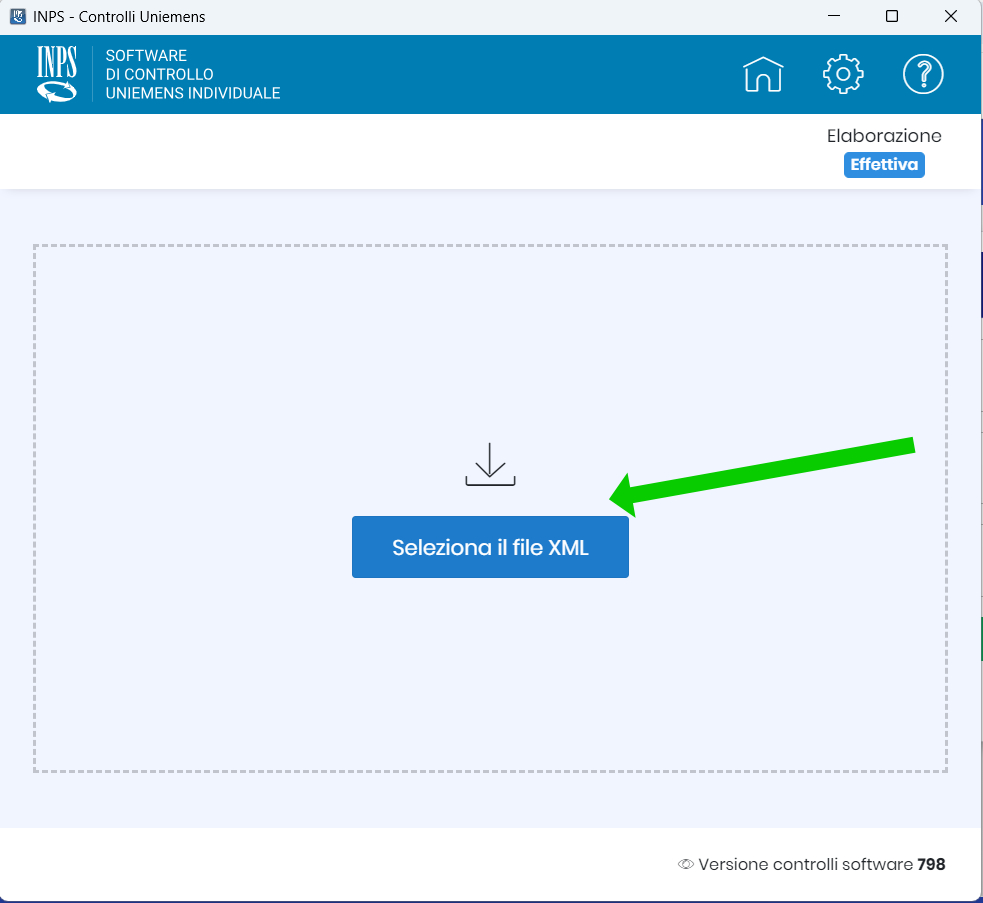
Task: Maximize the Controlli Uniemens window
Action: coord(892,16)
